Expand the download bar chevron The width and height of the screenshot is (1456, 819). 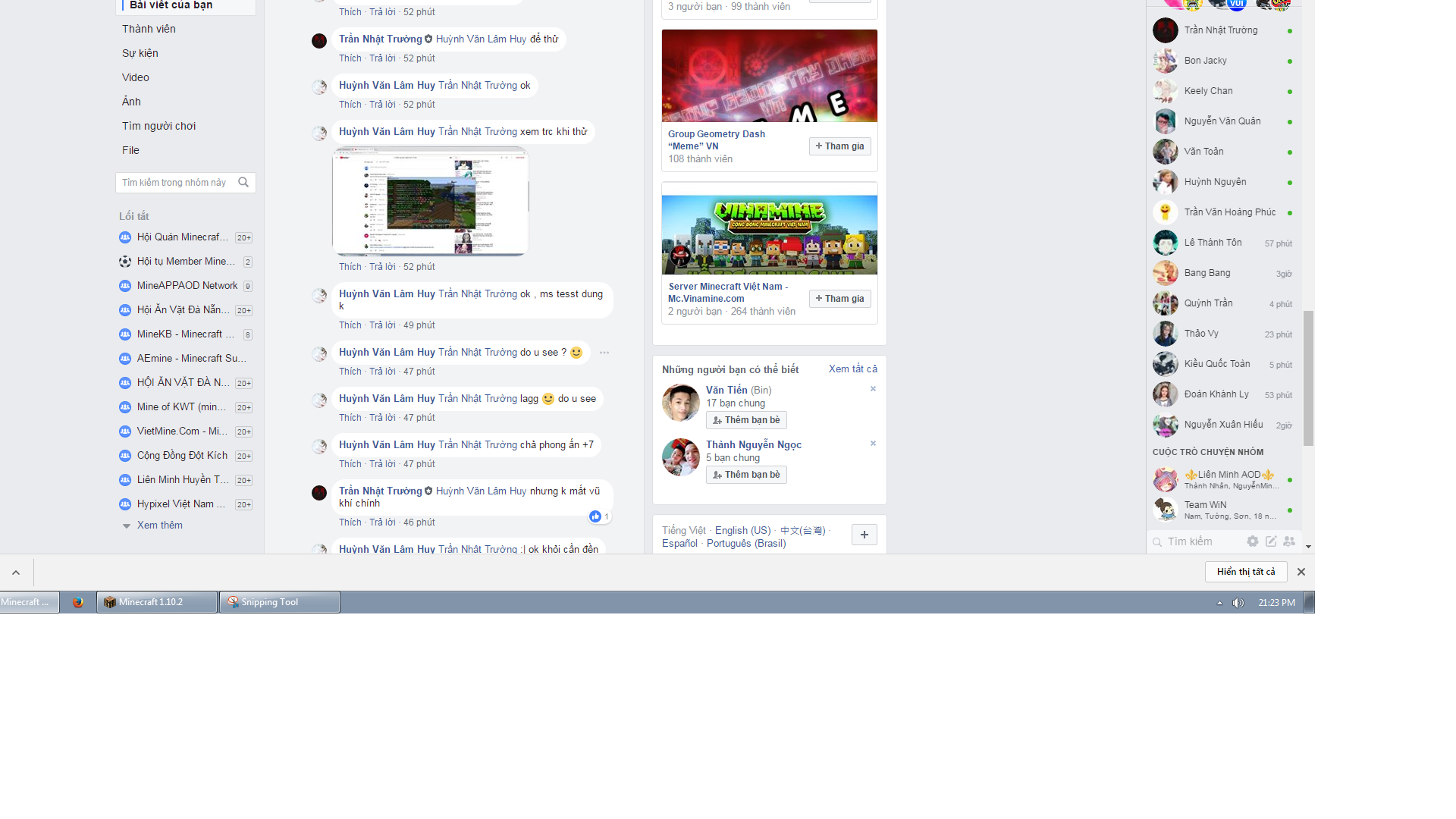click(16, 573)
